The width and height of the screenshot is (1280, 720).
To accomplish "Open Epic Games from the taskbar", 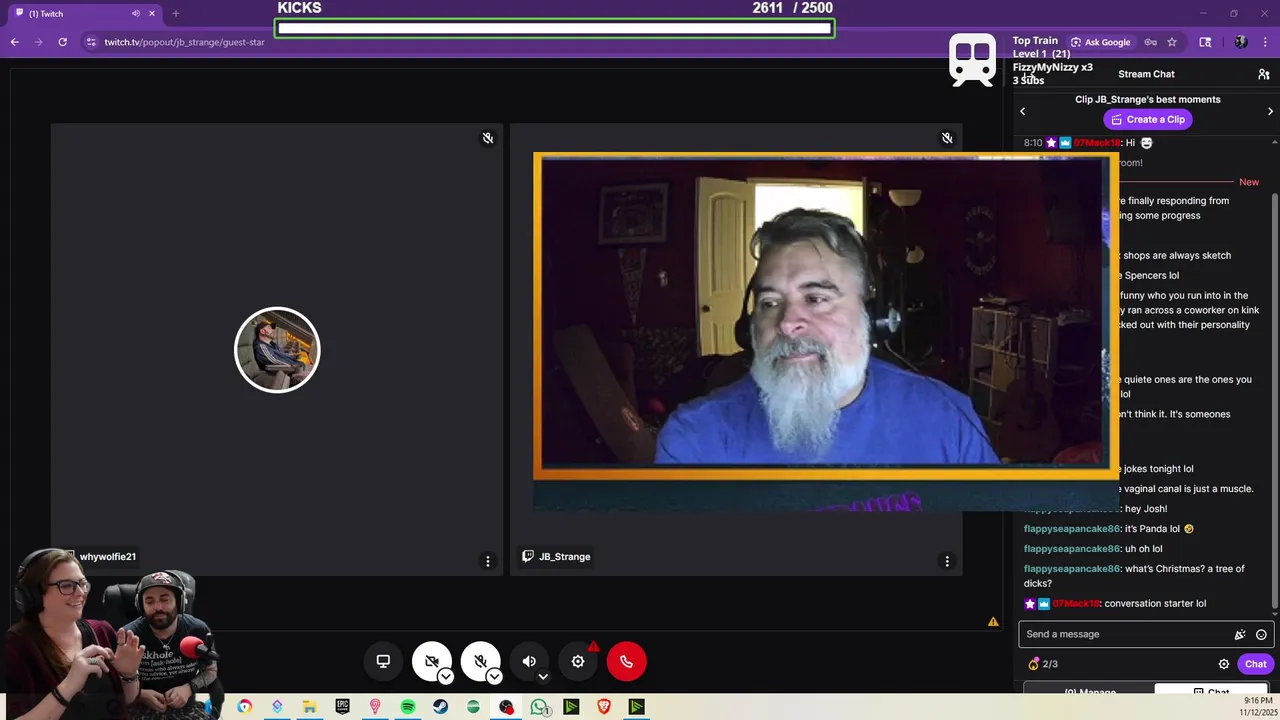I will 343,707.
